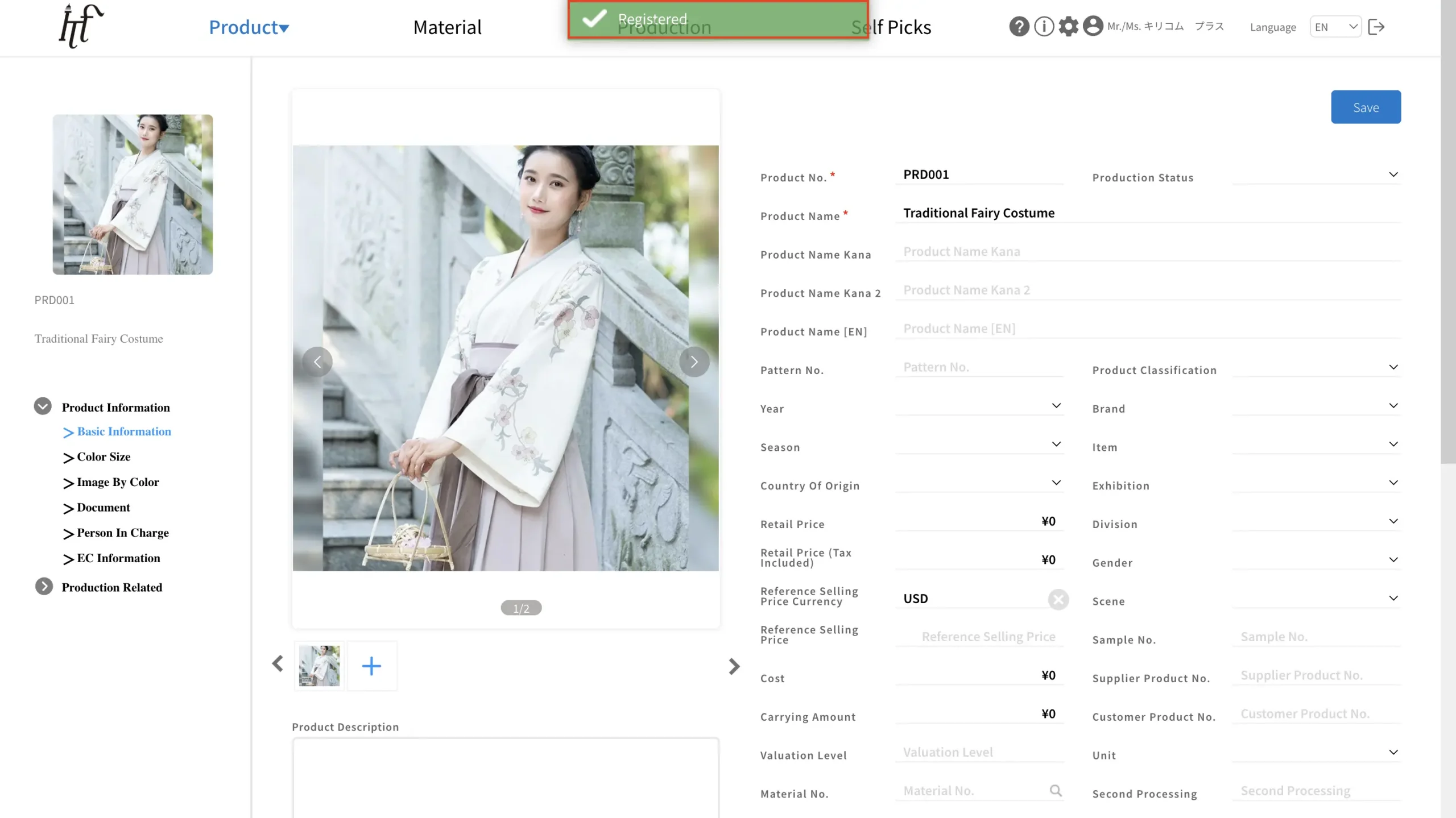
Task: Click the Second Processing field
Action: coord(1316,791)
